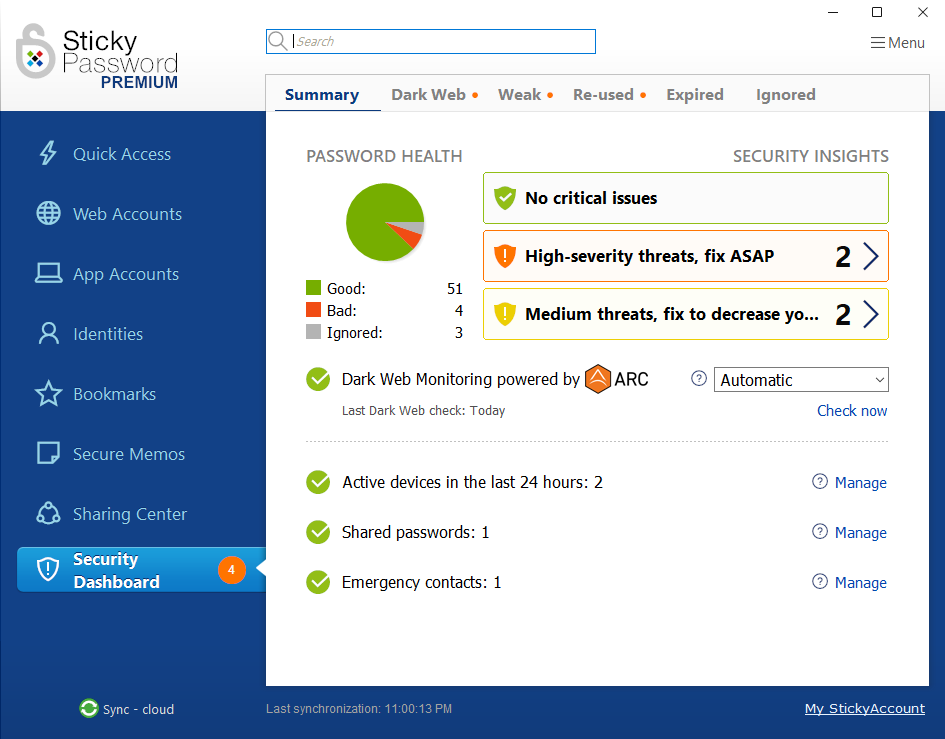945x739 pixels.
Task: Click the Sync - cloud label
Action: pyautogui.click(x=138, y=709)
